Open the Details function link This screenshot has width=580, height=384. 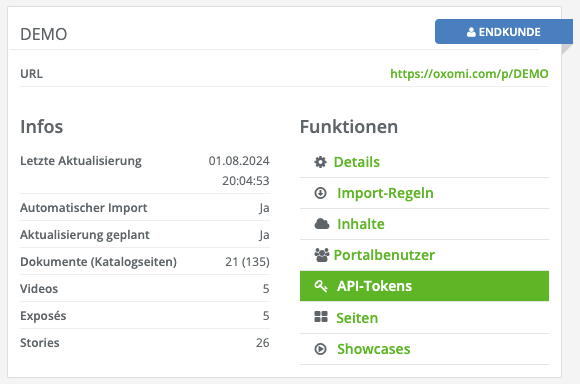coord(357,162)
